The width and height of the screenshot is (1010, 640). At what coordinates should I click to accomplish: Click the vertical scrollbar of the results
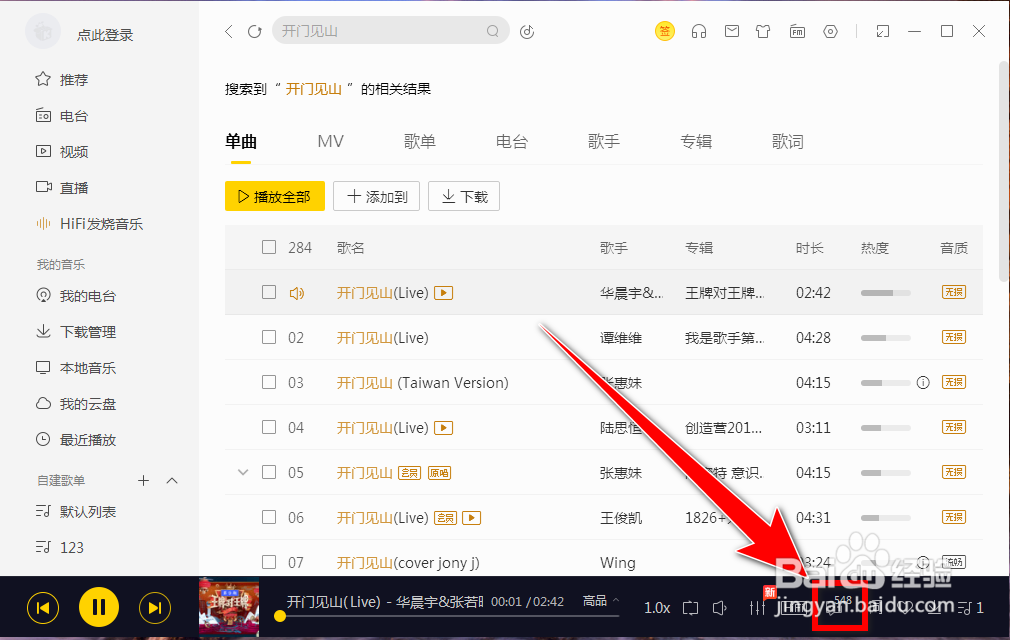tap(1004, 171)
